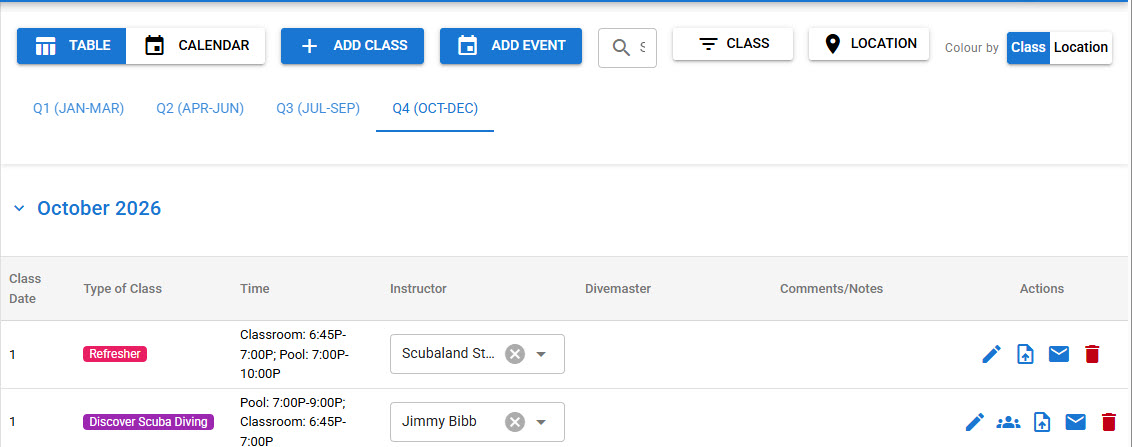Click the Comments/Notes column header
The width and height of the screenshot is (1132, 447).
831,289
